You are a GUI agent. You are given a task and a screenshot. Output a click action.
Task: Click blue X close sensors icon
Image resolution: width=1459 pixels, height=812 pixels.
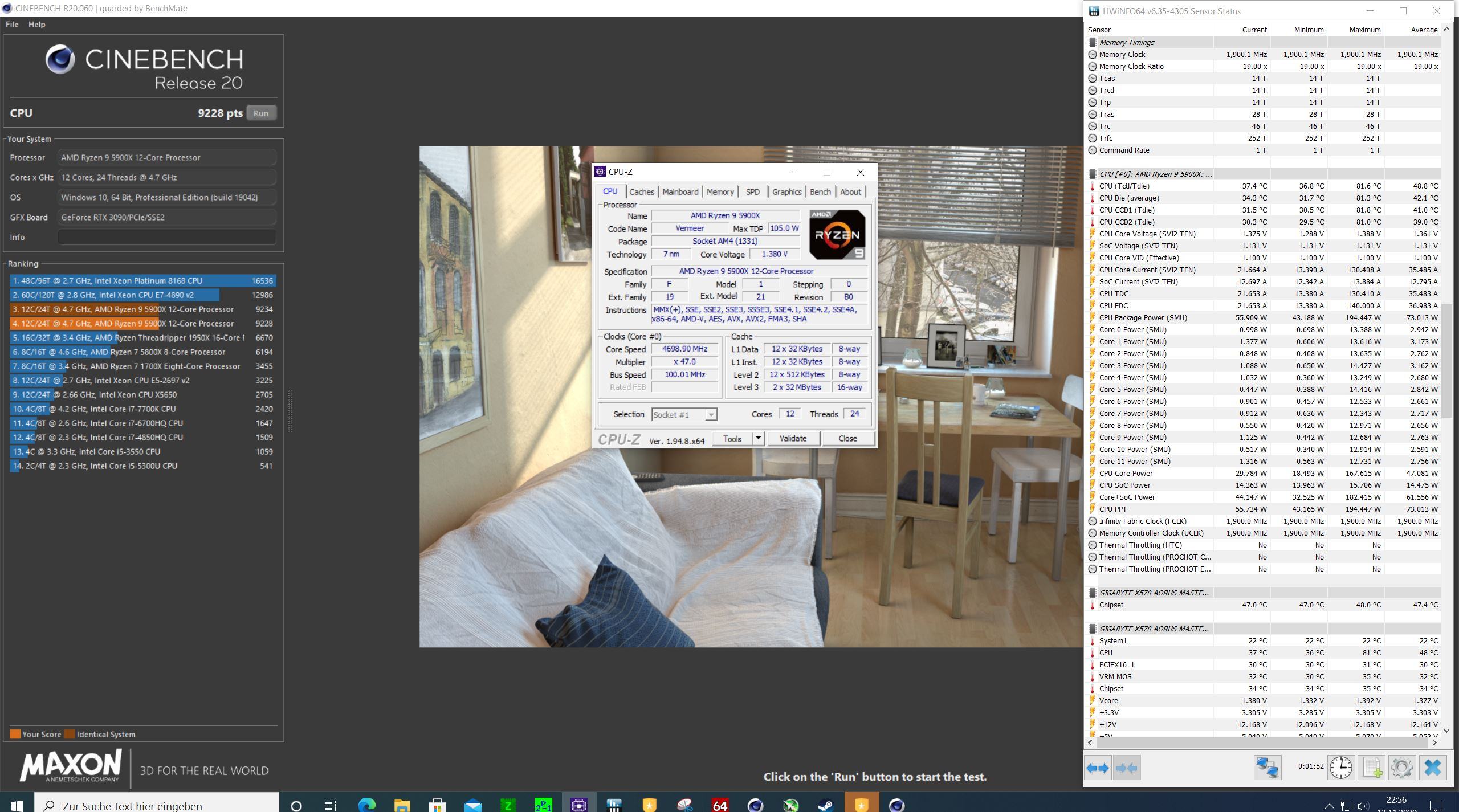(x=1432, y=768)
